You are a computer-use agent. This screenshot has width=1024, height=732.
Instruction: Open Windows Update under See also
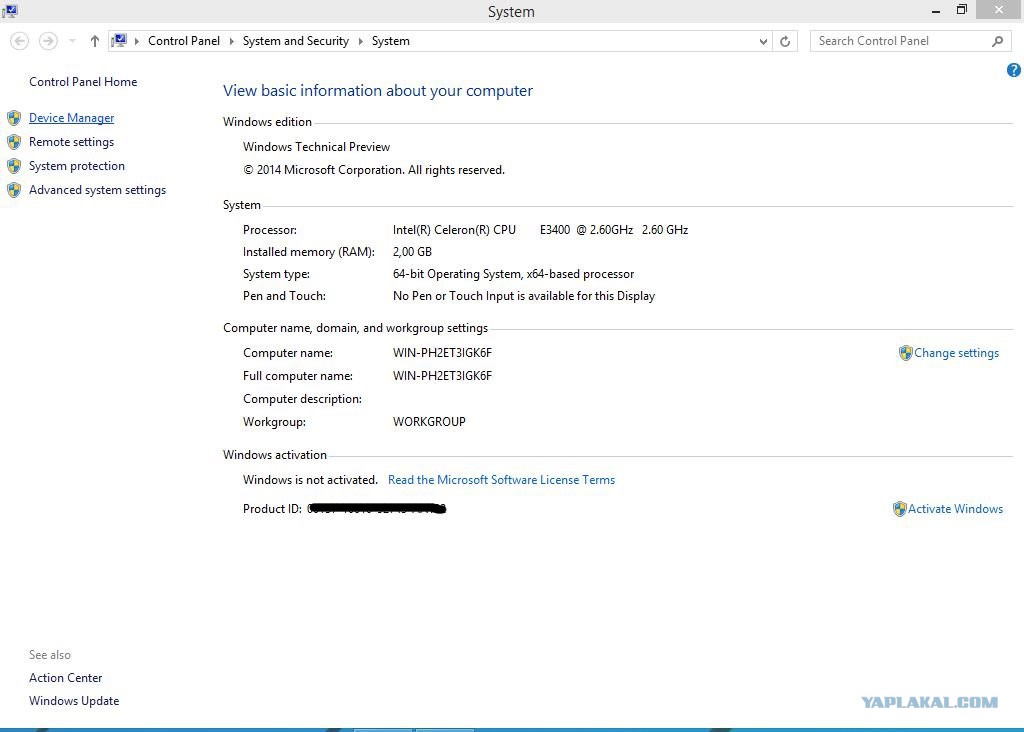(x=74, y=701)
